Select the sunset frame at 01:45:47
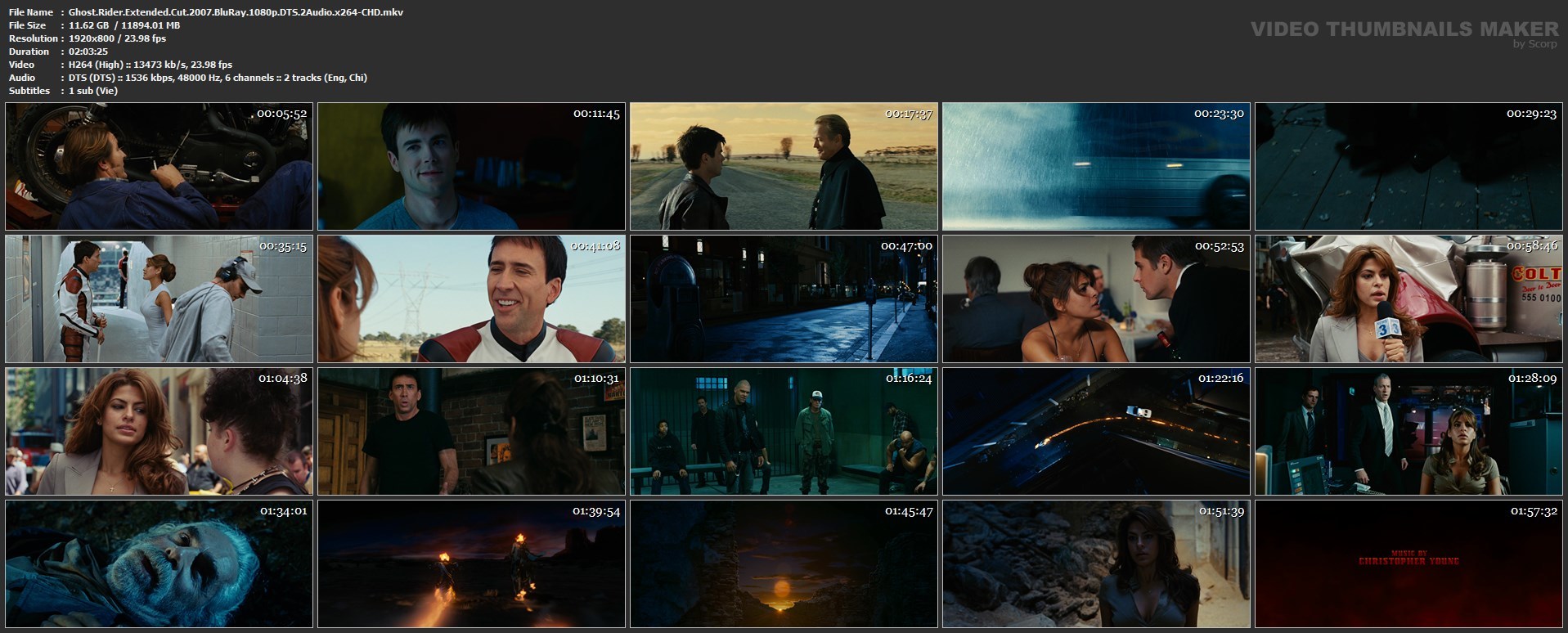The image size is (1568, 633). pyautogui.click(x=784, y=563)
